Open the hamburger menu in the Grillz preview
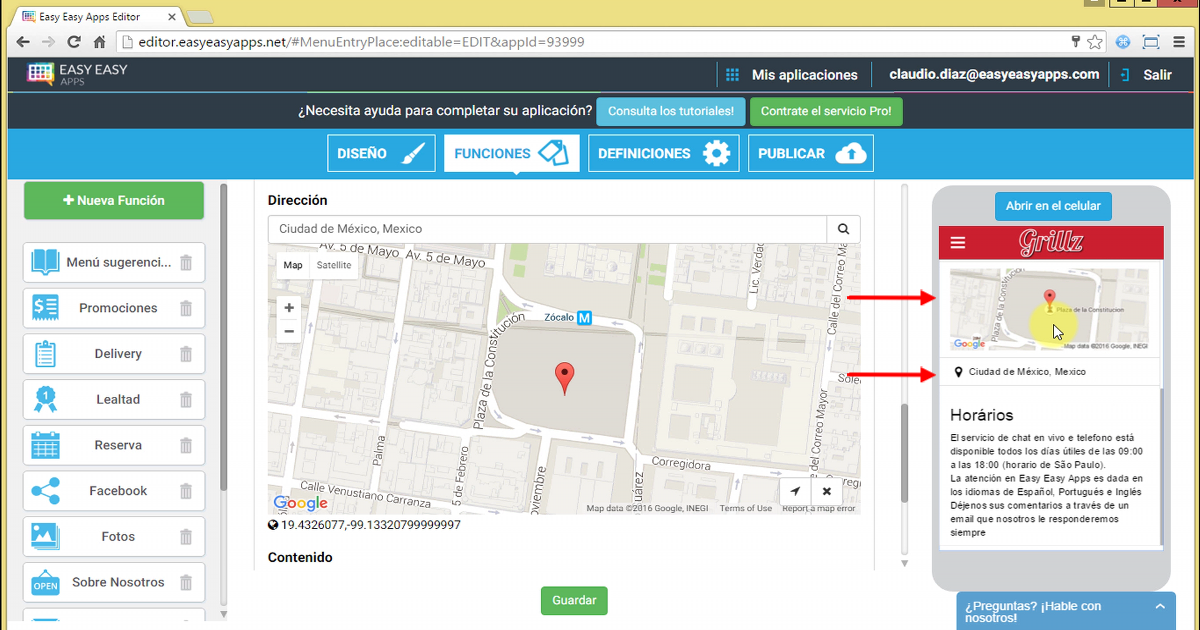 (x=958, y=242)
